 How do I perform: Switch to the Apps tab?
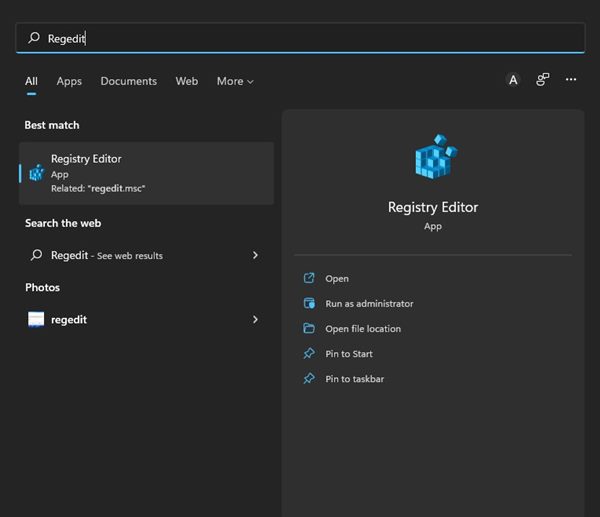pyautogui.click(x=69, y=81)
